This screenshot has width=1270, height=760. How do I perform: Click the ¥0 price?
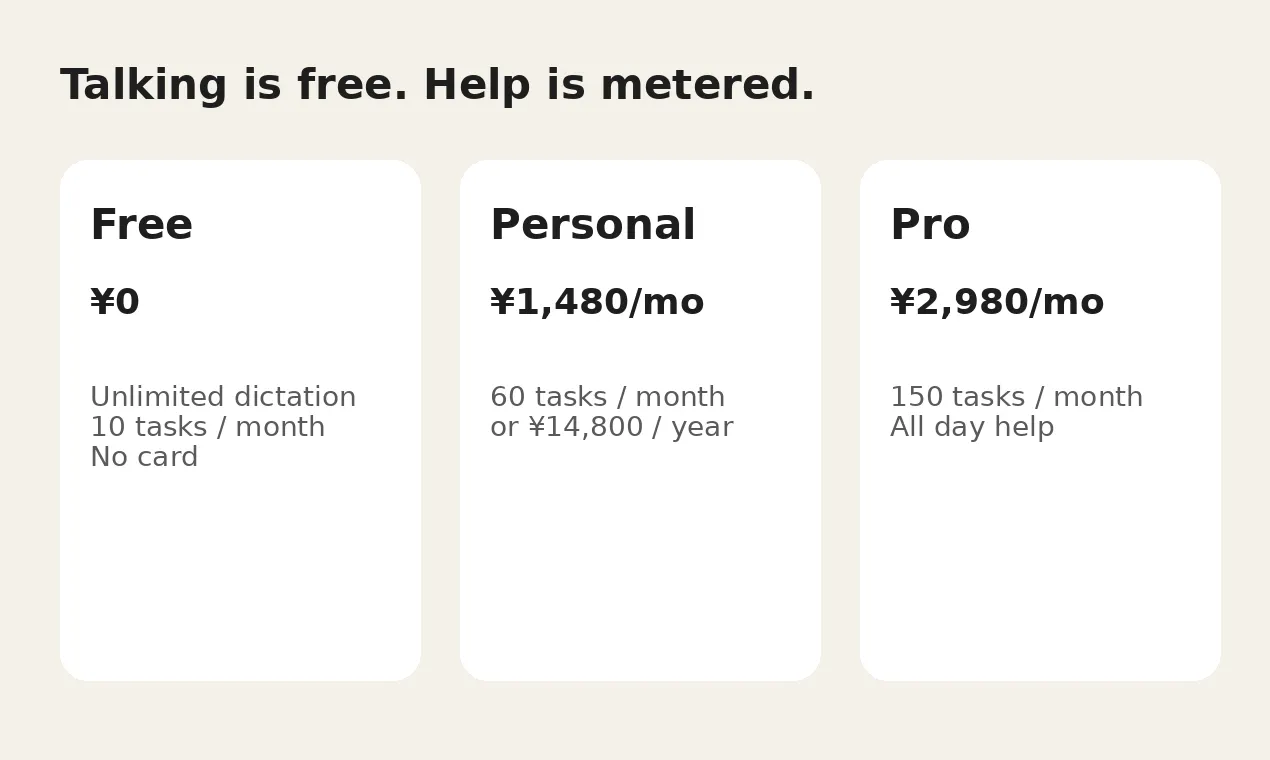115,302
